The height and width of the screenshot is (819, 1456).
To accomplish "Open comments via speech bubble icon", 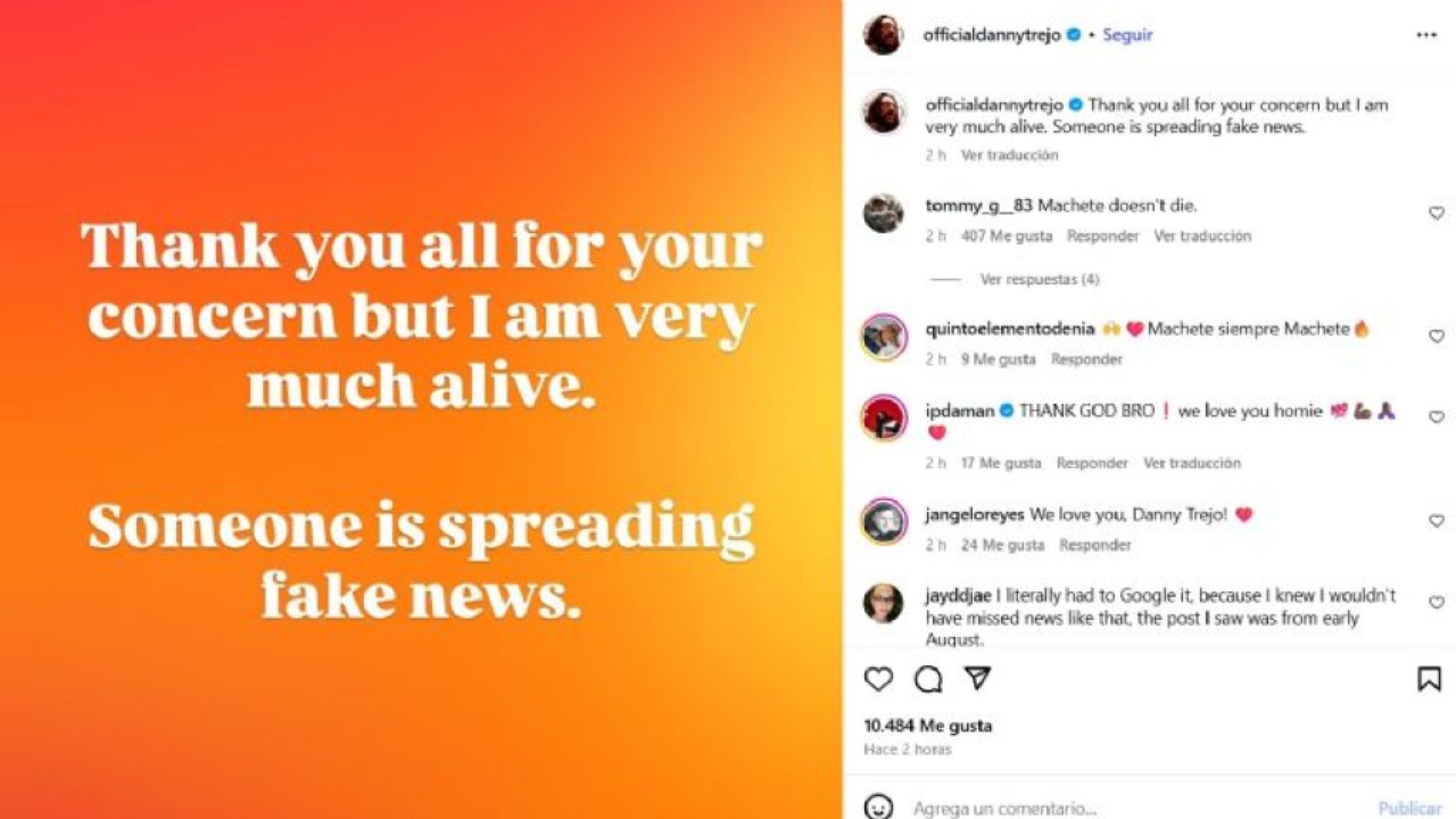I will [x=928, y=679].
